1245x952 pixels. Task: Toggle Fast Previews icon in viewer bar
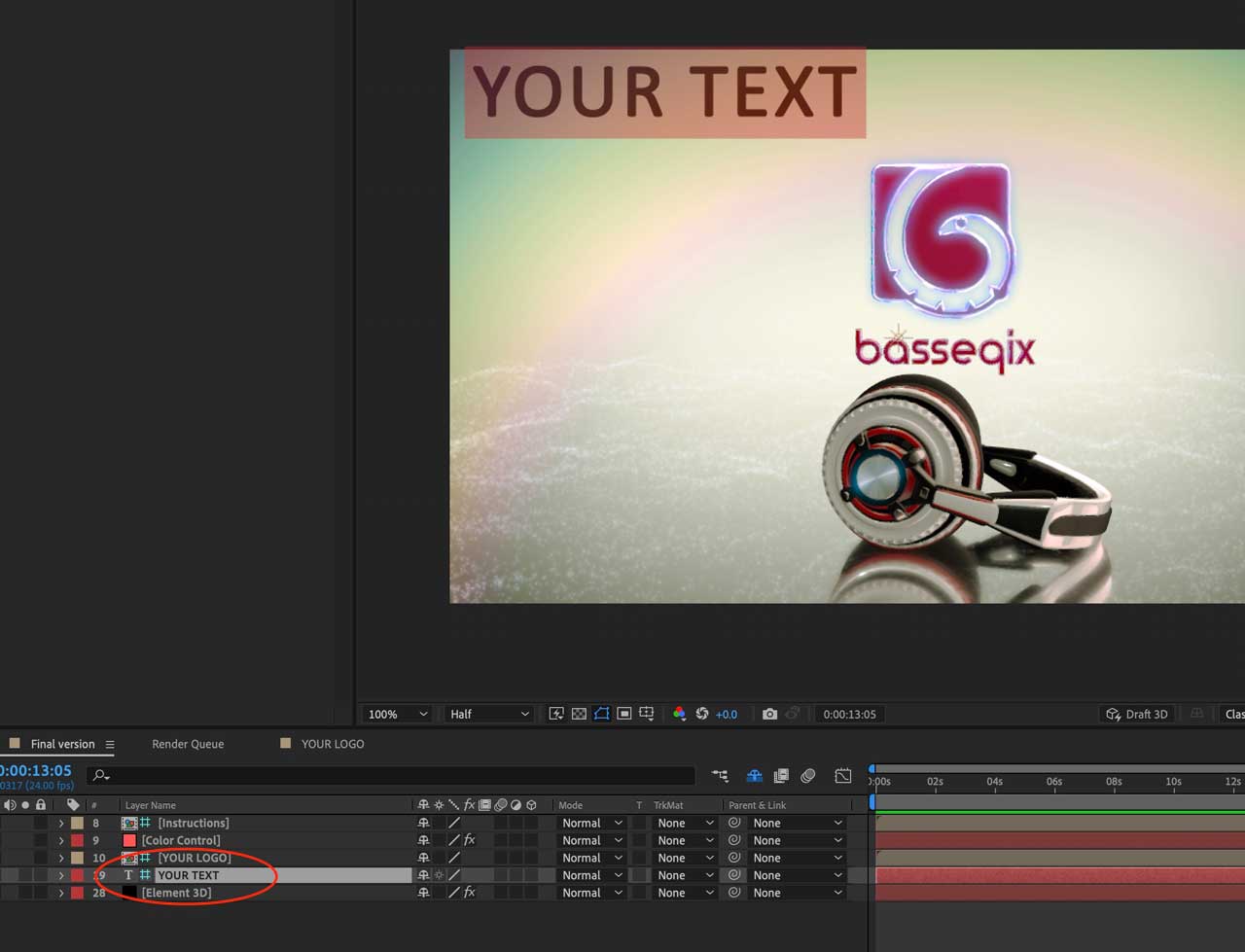[556, 714]
